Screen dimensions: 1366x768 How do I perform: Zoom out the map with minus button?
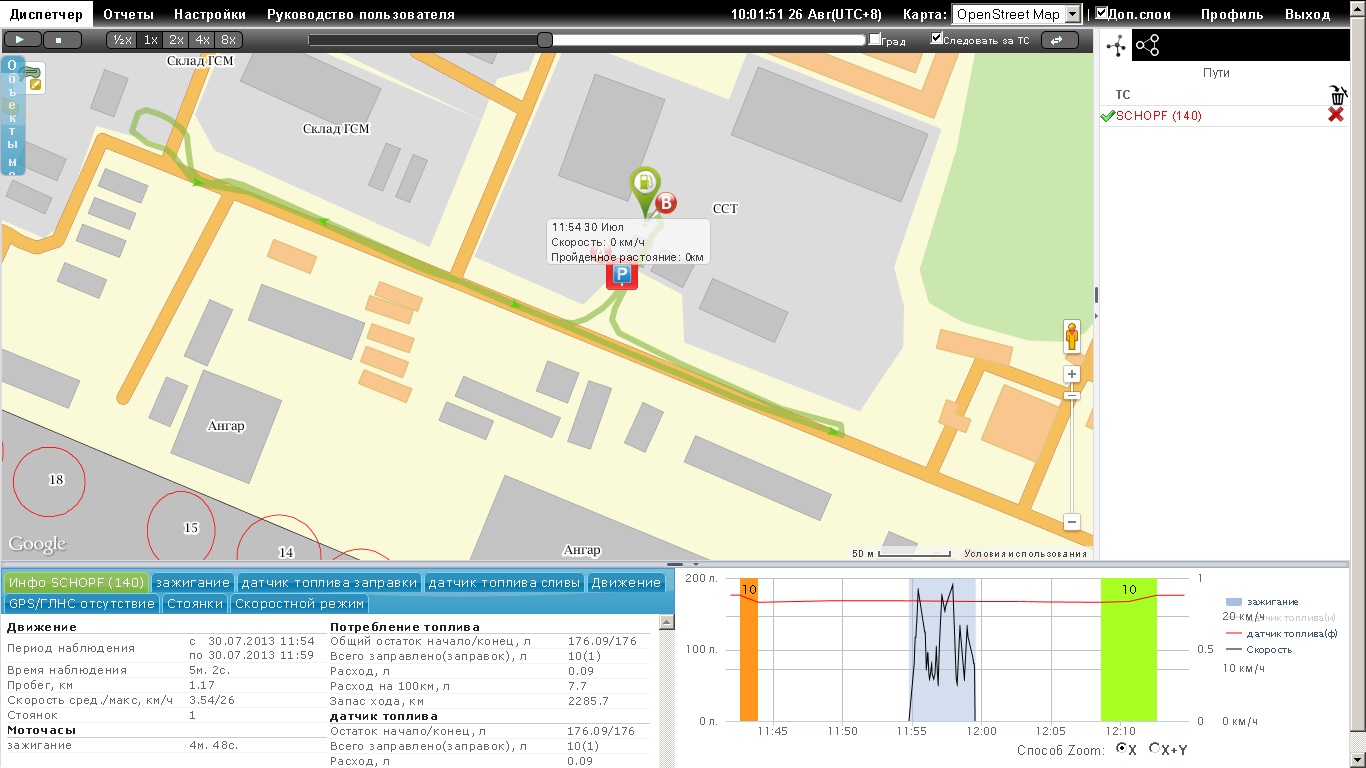coord(1072,522)
